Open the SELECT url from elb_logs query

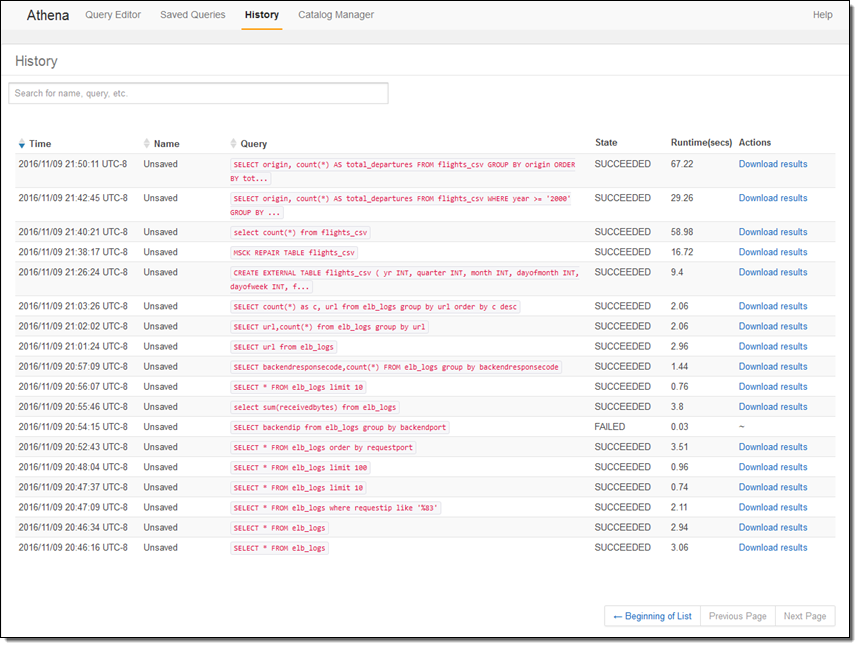pyautogui.click(x=284, y=347)
